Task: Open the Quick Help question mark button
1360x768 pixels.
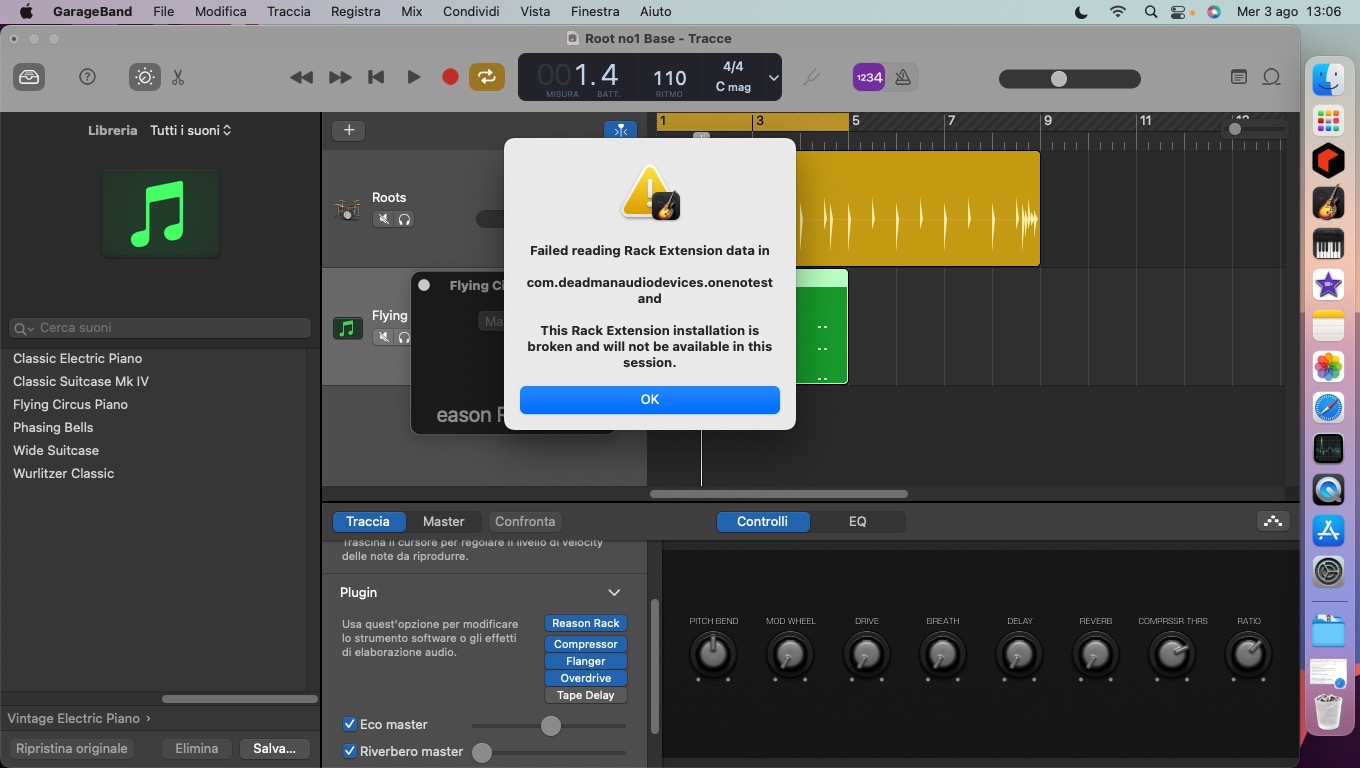Action: [87, 77]
